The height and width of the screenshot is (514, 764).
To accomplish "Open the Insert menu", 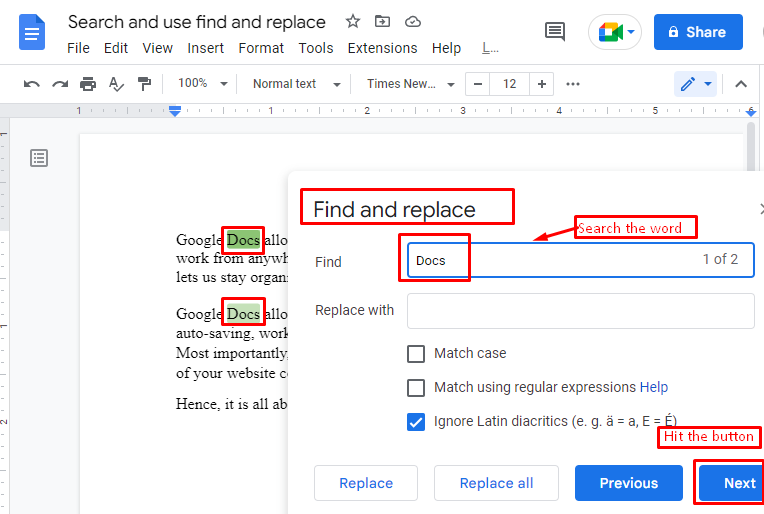I will click(205, 48).
